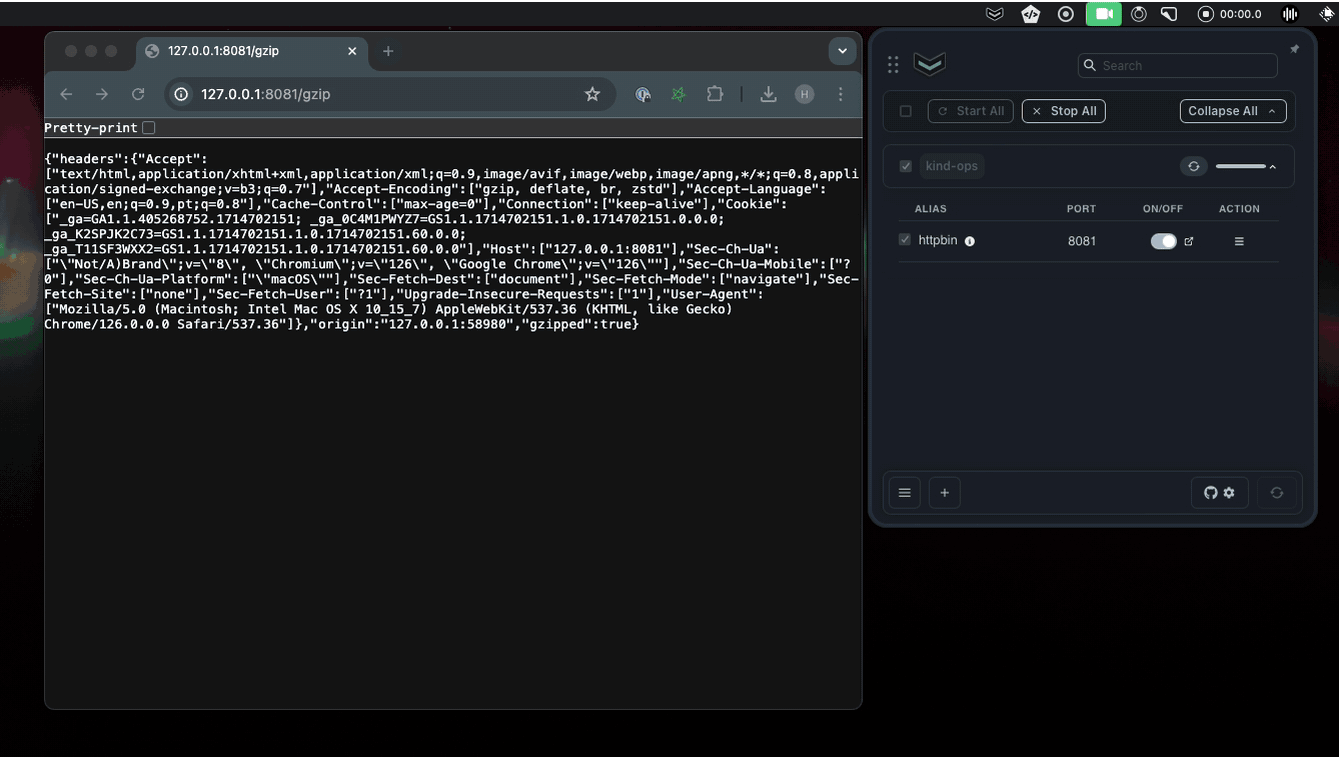This screenshot has height=757, width=1339.
Task: Open the browser tab list dropdown arrow
Action: pos(842,50)
